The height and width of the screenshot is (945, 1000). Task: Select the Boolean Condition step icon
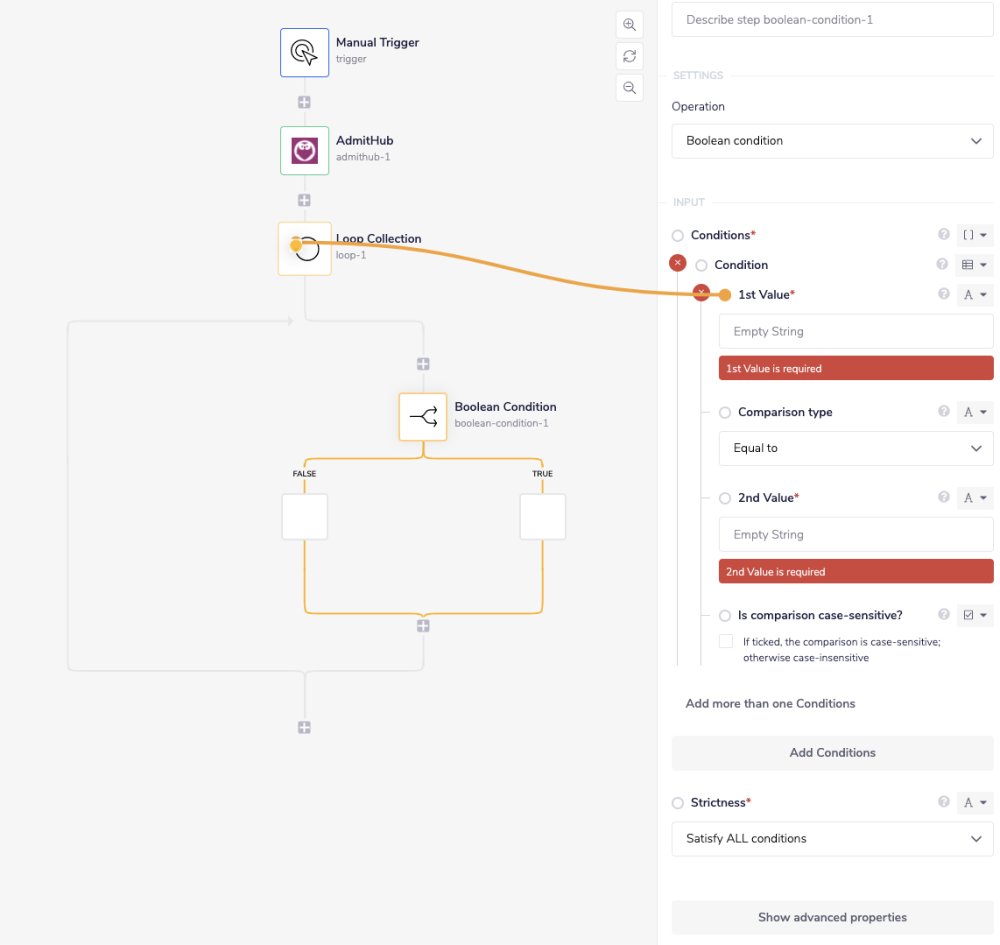coord(423,416)
